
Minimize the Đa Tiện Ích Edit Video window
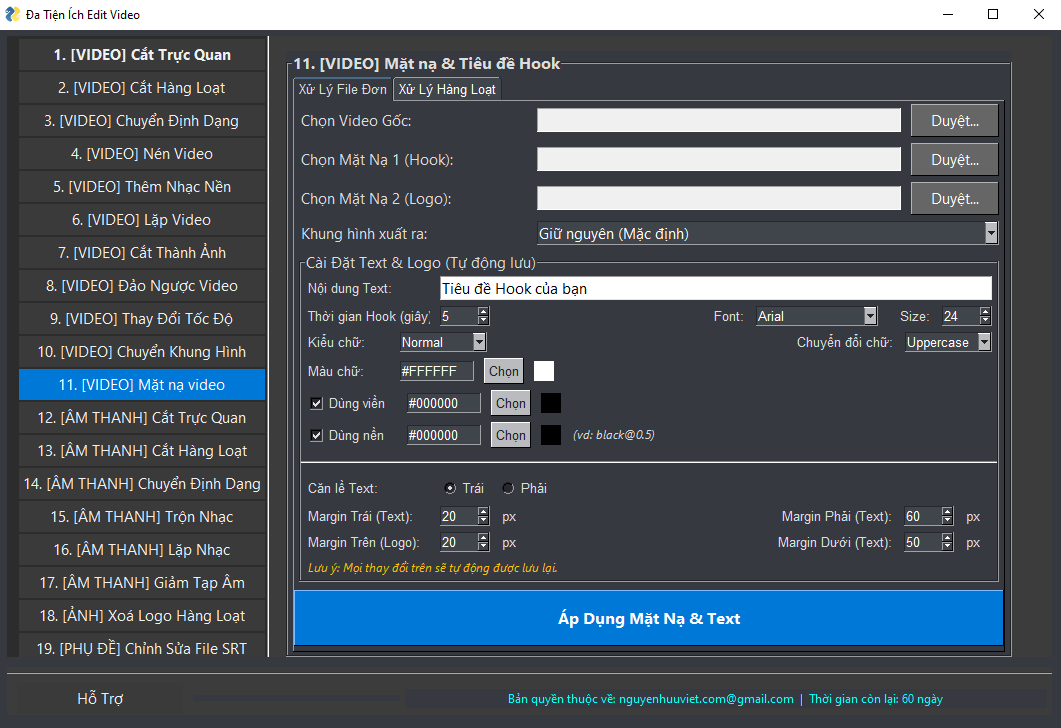pyautogui.click(x=948, y=14)
